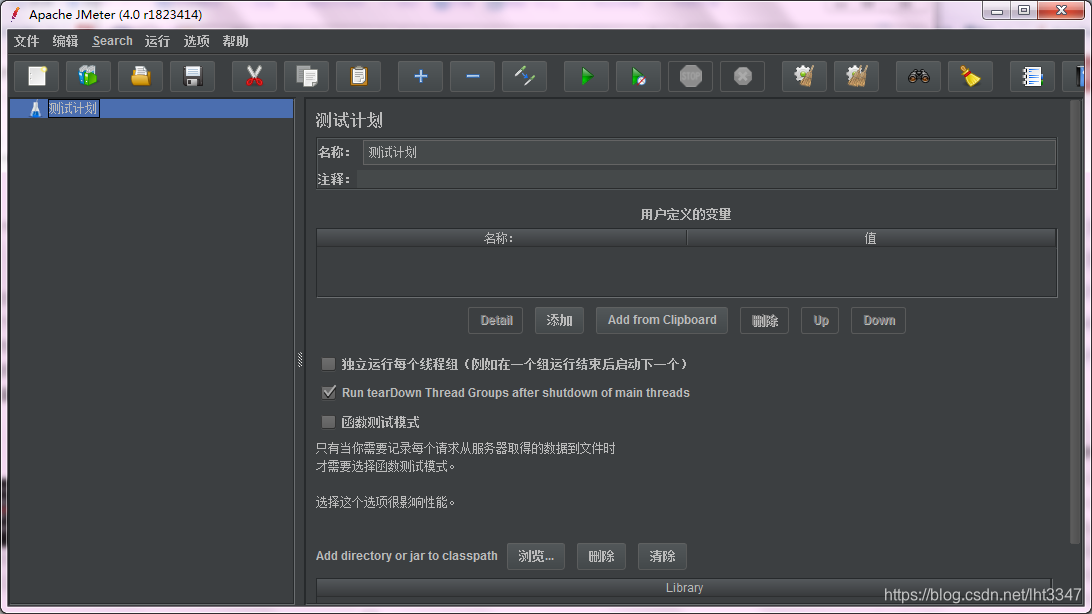Click the Up button
The width and height of the screenshot is (1092, 614).
coord(820,320)
